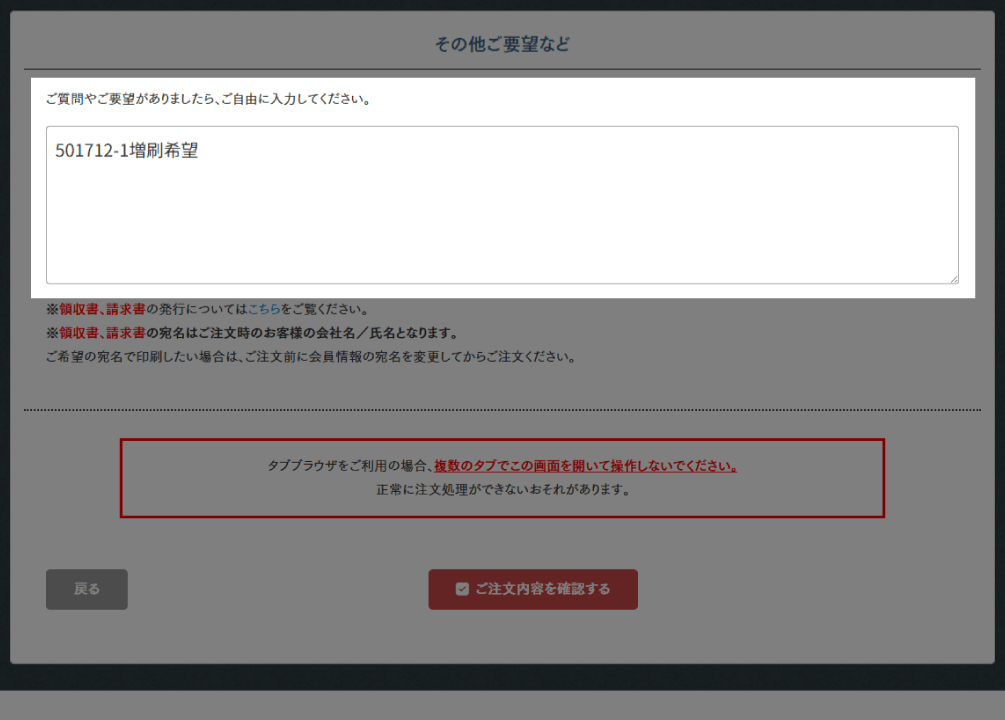Click the resize handle of the request textarea
The image size is (1005, 720).
coord(953,278)
